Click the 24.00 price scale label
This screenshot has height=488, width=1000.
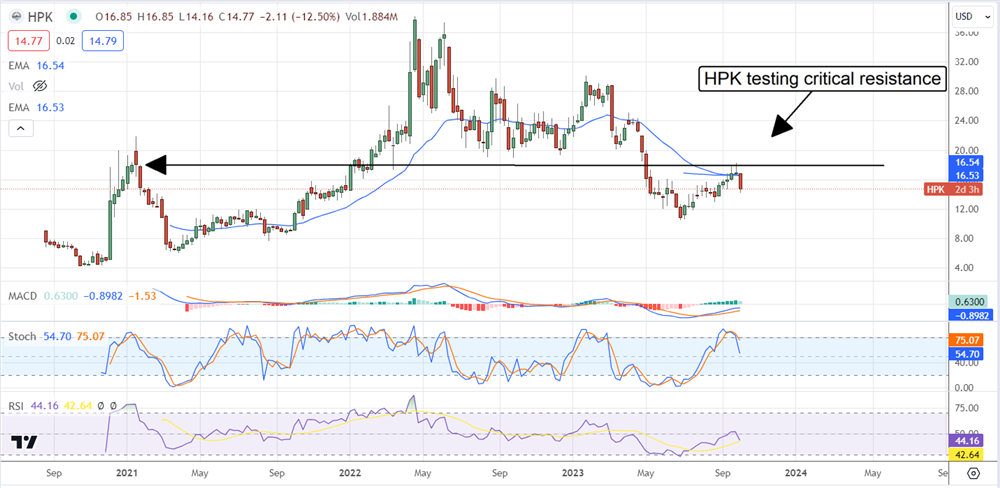click(967, 121)
